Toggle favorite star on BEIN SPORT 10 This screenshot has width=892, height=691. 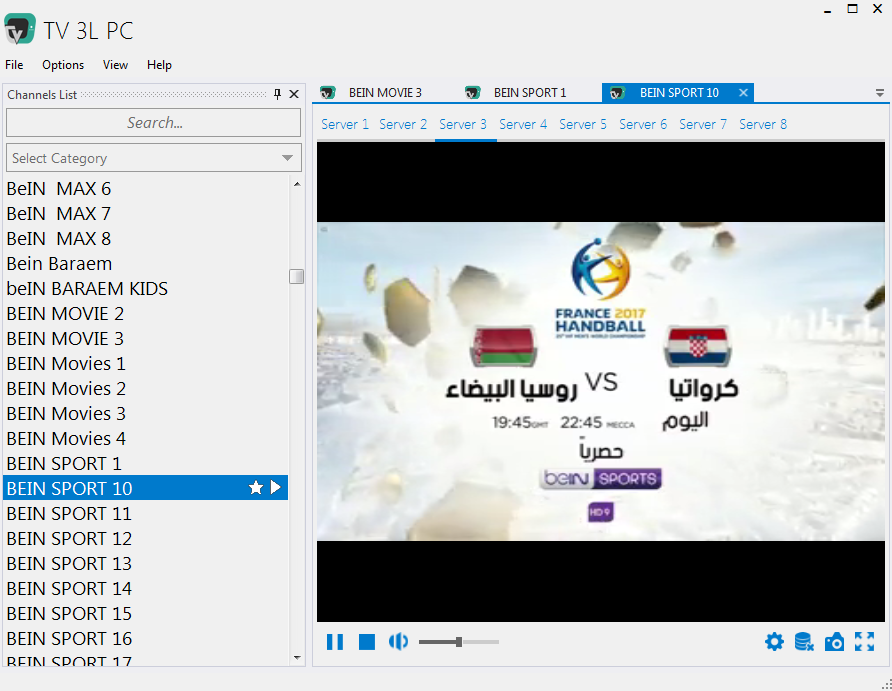(x=256, y=488)
